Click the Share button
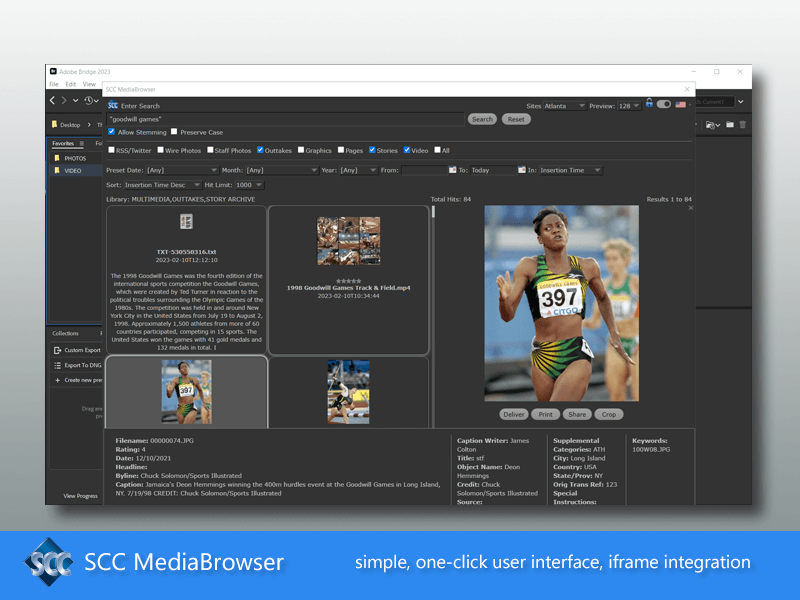This screenshot has height=600, width=800. click(577, 414)
